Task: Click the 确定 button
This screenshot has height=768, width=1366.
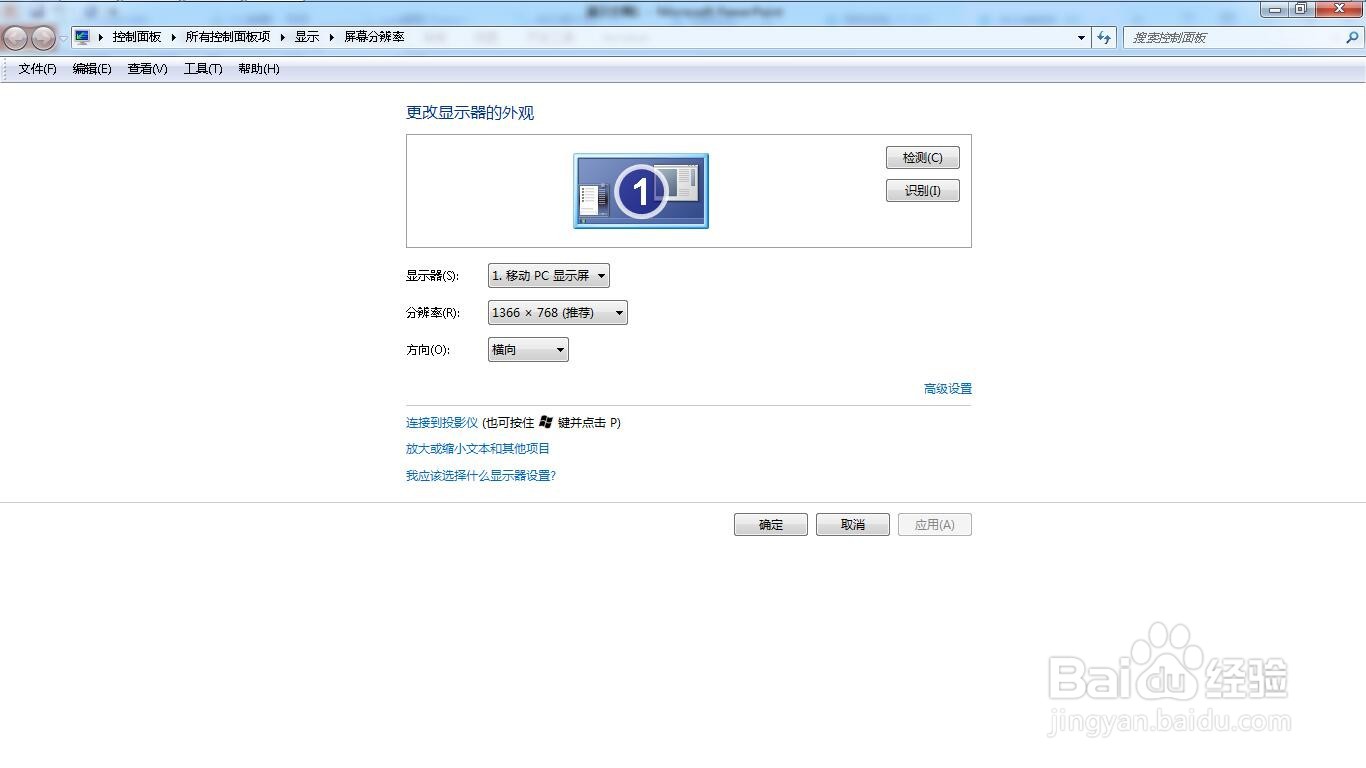Action: pyautogui.click(x=771, y=525)
